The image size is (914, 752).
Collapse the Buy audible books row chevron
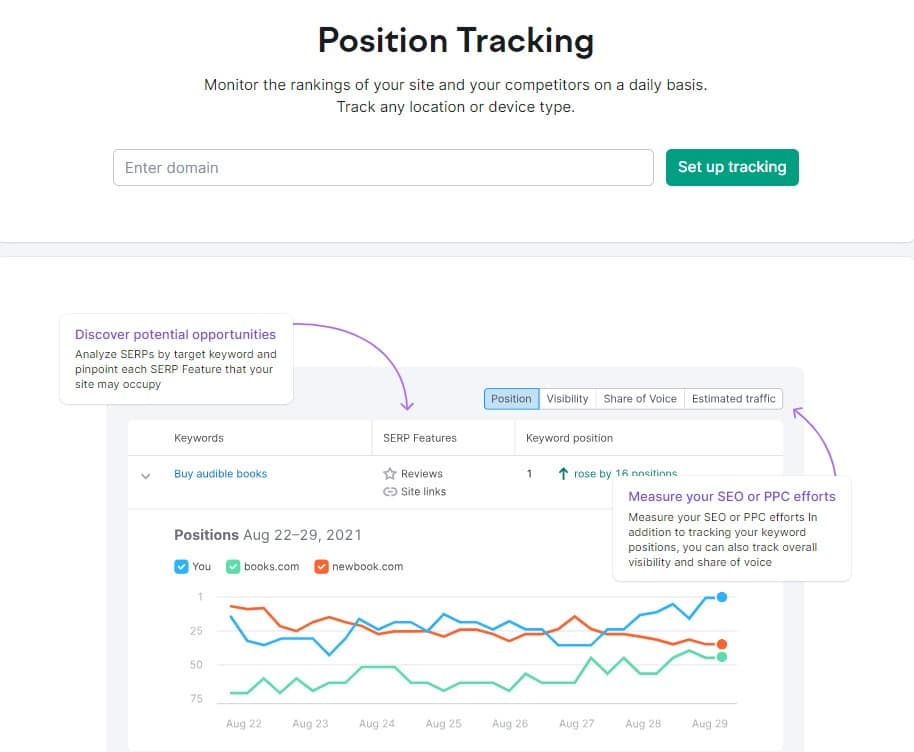tap(146, 476)
